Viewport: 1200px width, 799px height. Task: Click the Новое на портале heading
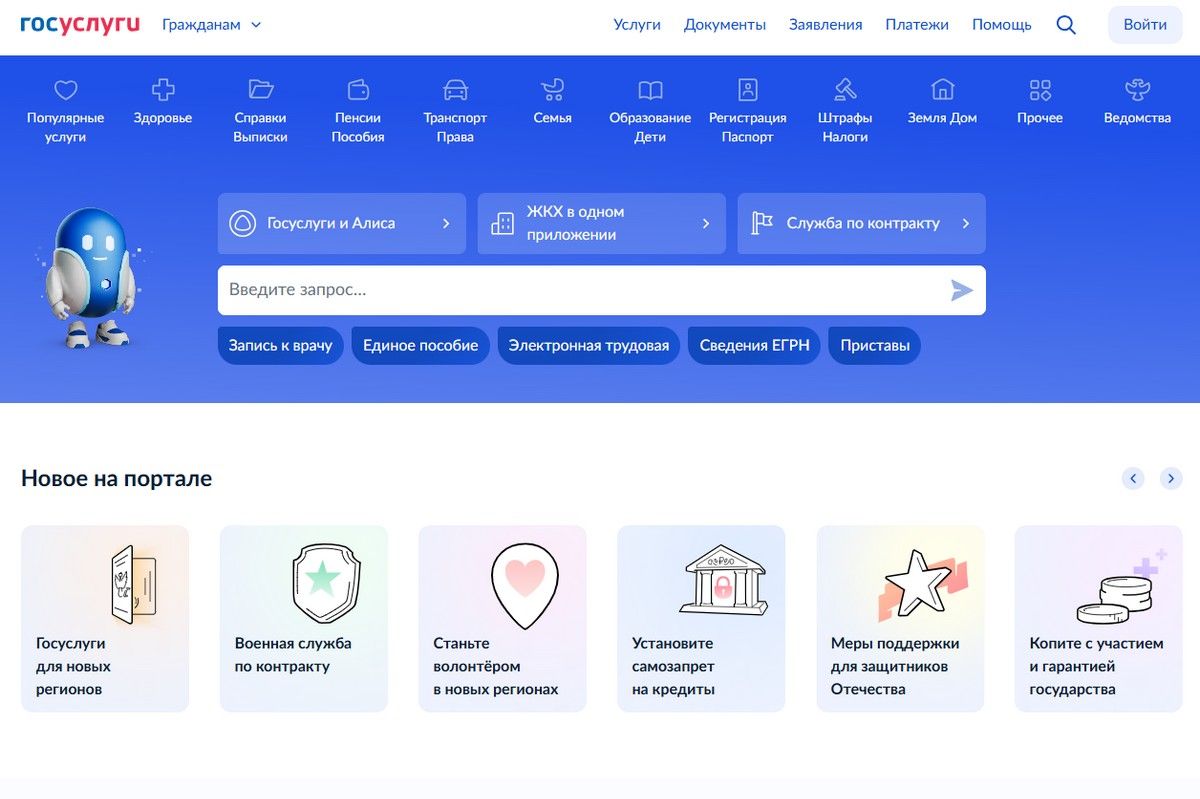(117, 478)
